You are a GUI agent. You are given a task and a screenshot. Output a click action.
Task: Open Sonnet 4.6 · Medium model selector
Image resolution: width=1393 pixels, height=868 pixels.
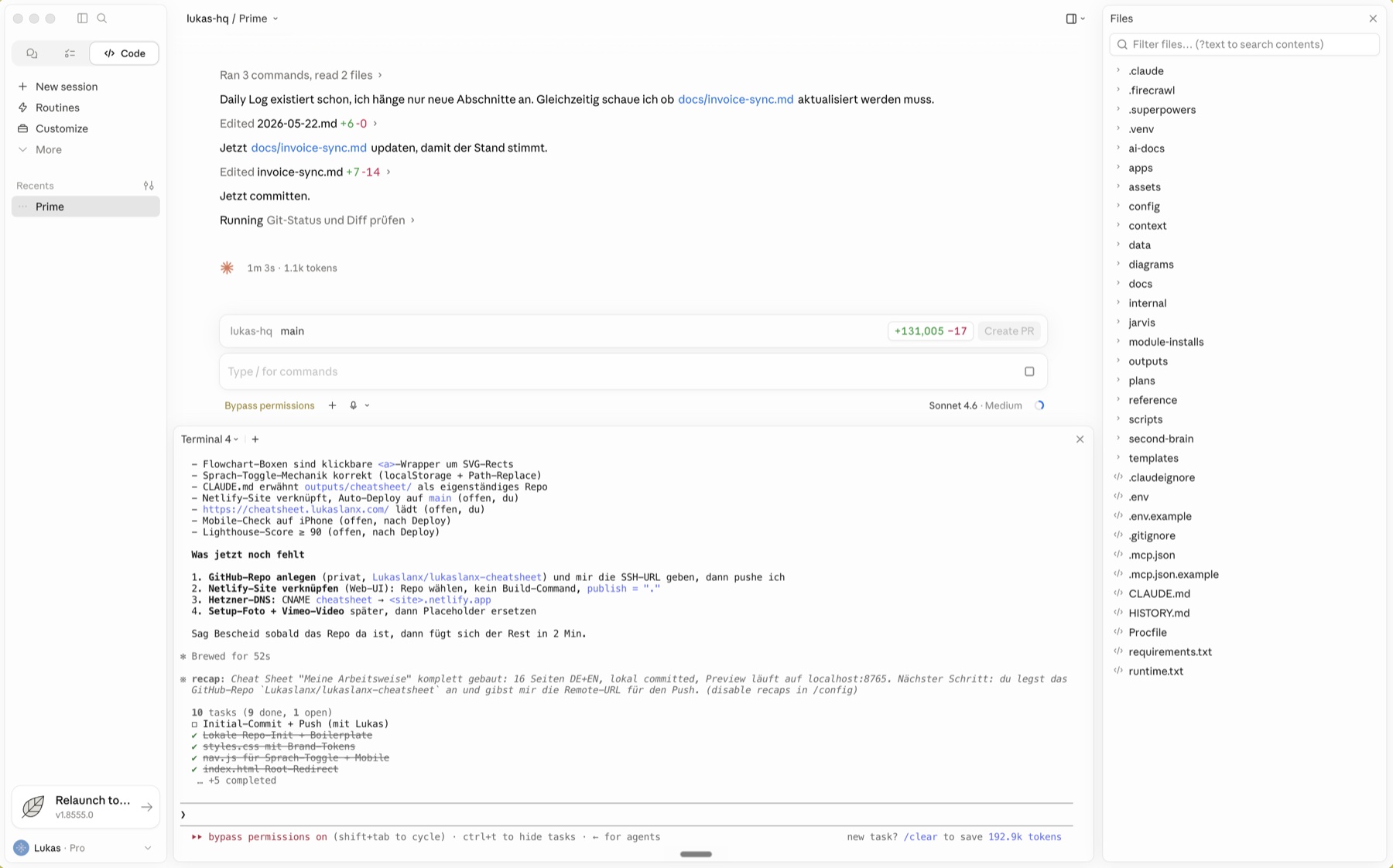(975, 405)
